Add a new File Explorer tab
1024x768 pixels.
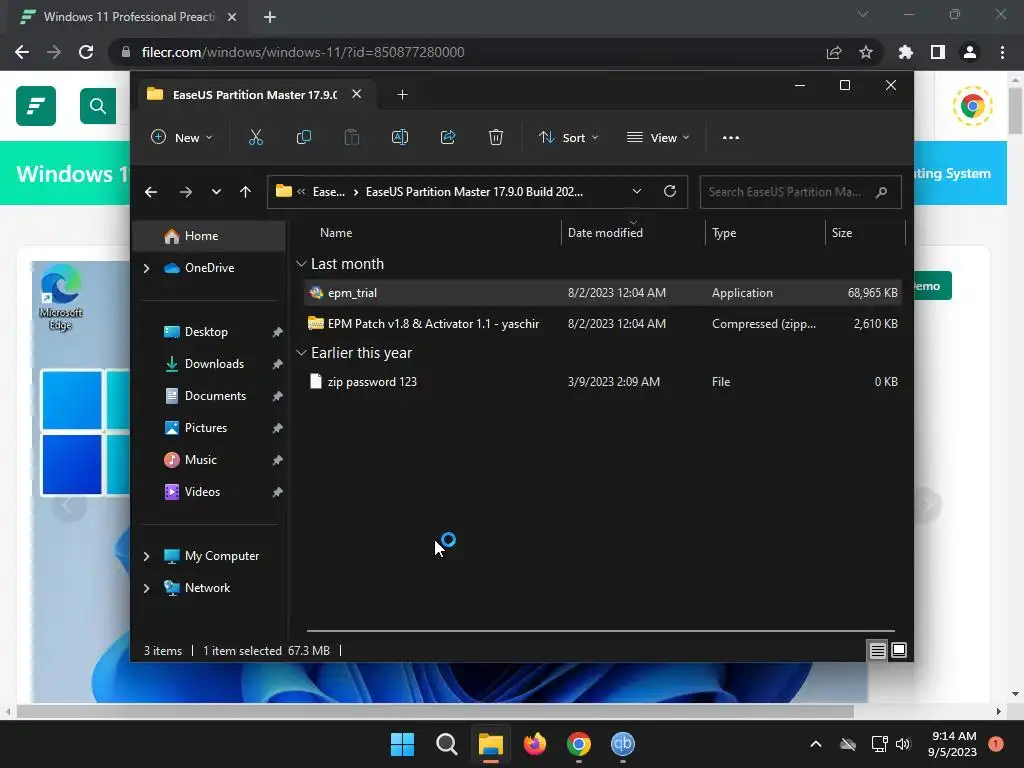[402, 95]
